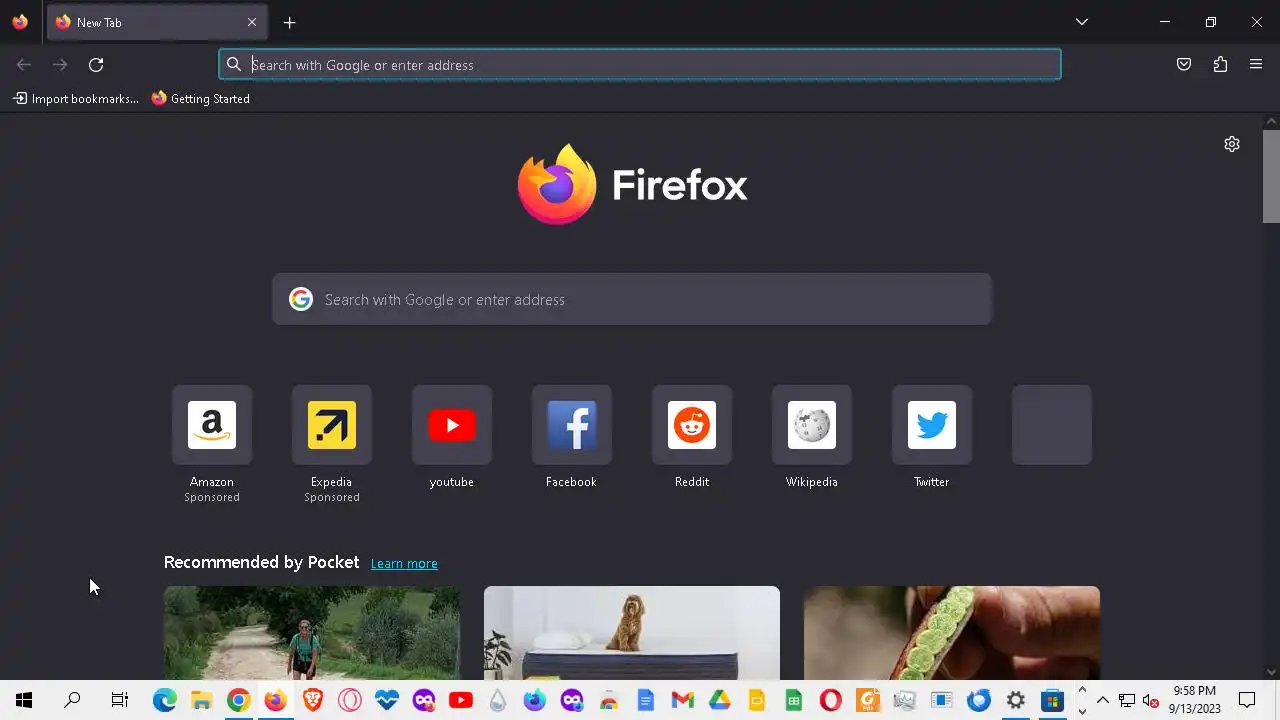Launch Google Chrome from taskbar
The width and height of the screenshot is (1280, 720).
tap(238, 700)
